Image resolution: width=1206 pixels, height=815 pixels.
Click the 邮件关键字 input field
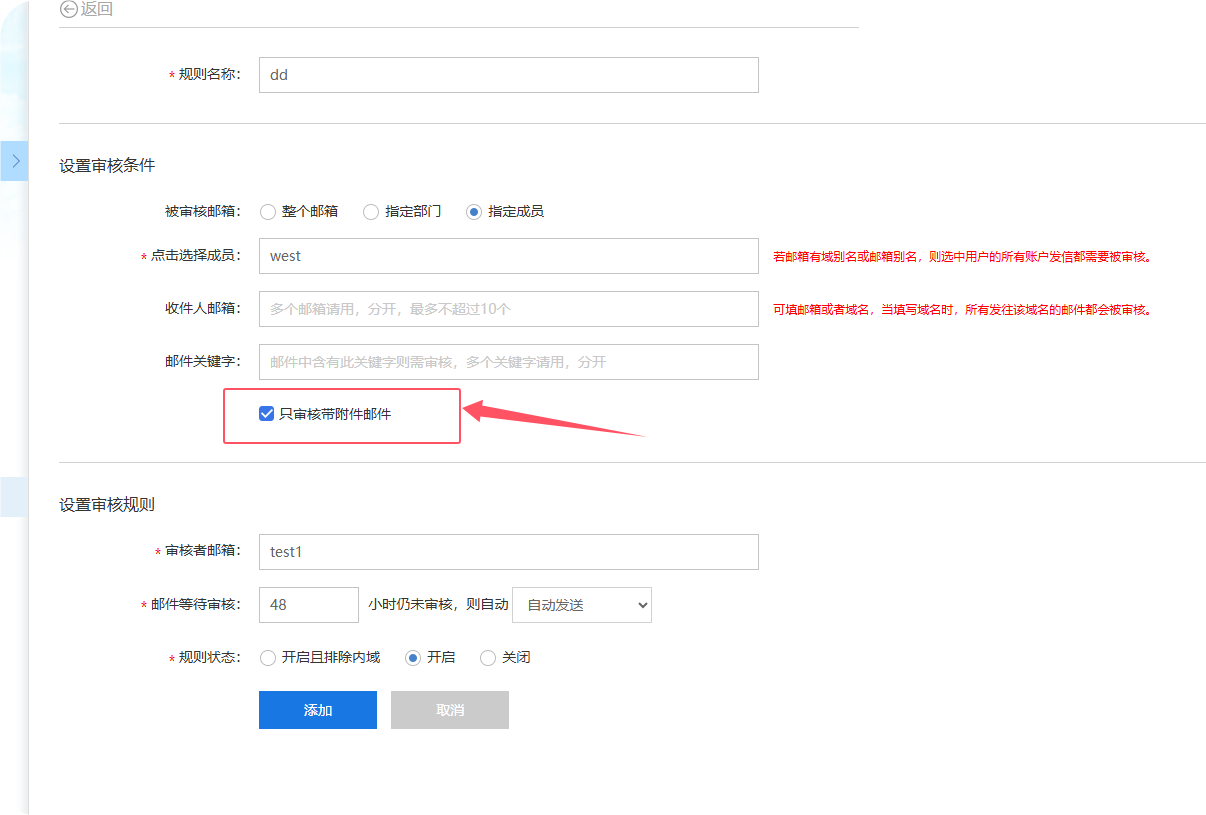tap(508, 362)
